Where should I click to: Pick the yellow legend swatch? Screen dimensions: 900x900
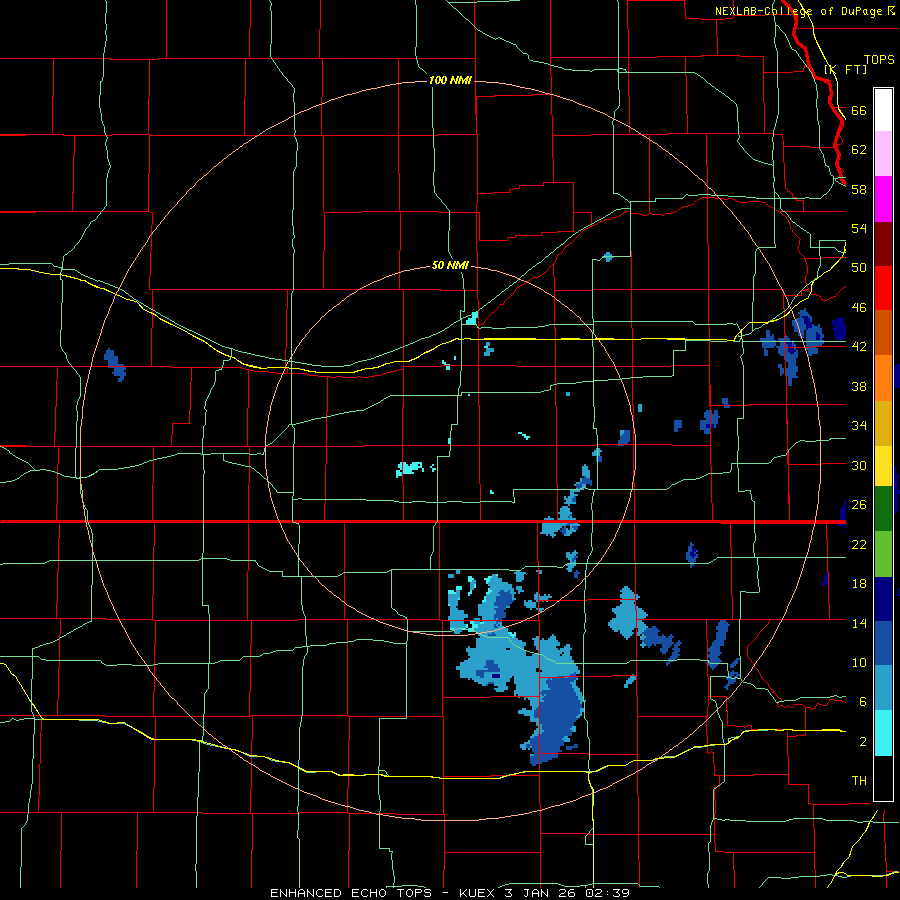(x=883, y=465)
